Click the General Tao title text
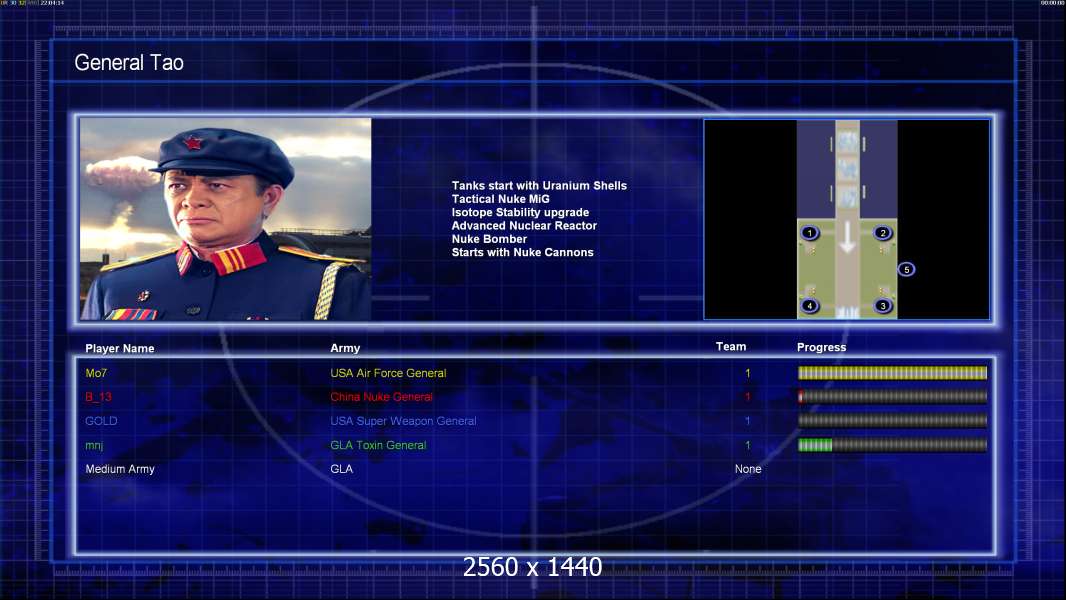 click(129, 63)
